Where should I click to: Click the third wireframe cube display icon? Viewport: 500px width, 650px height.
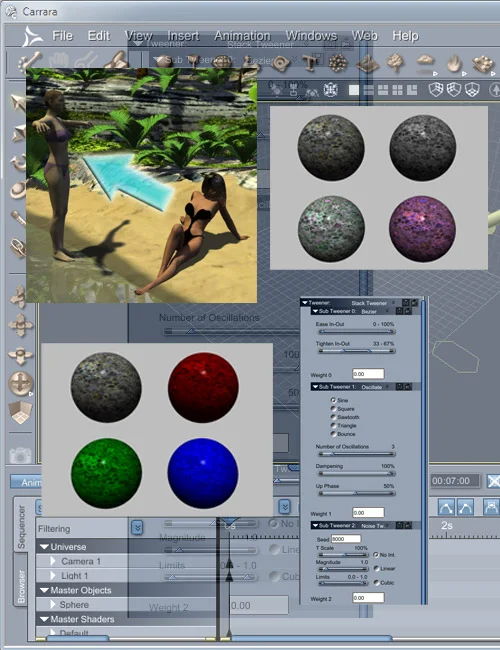click(473, 89)
